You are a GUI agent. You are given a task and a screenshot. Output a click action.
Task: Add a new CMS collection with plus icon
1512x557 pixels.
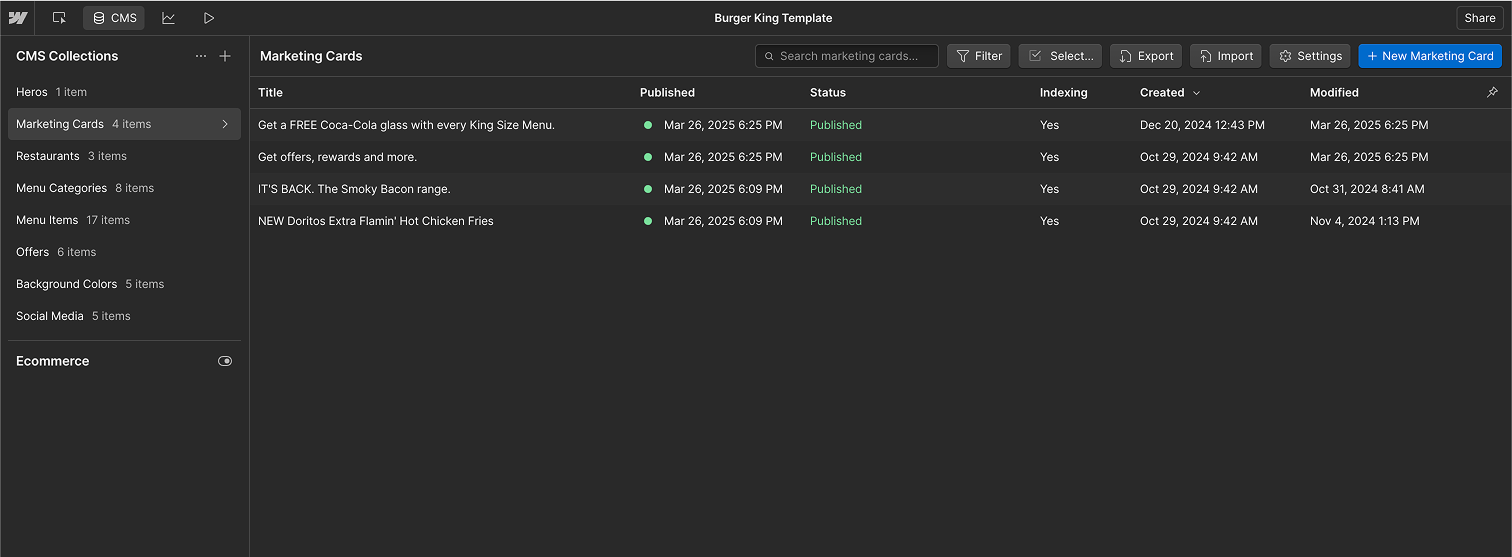pyautogui.click(x=225, y=56)
